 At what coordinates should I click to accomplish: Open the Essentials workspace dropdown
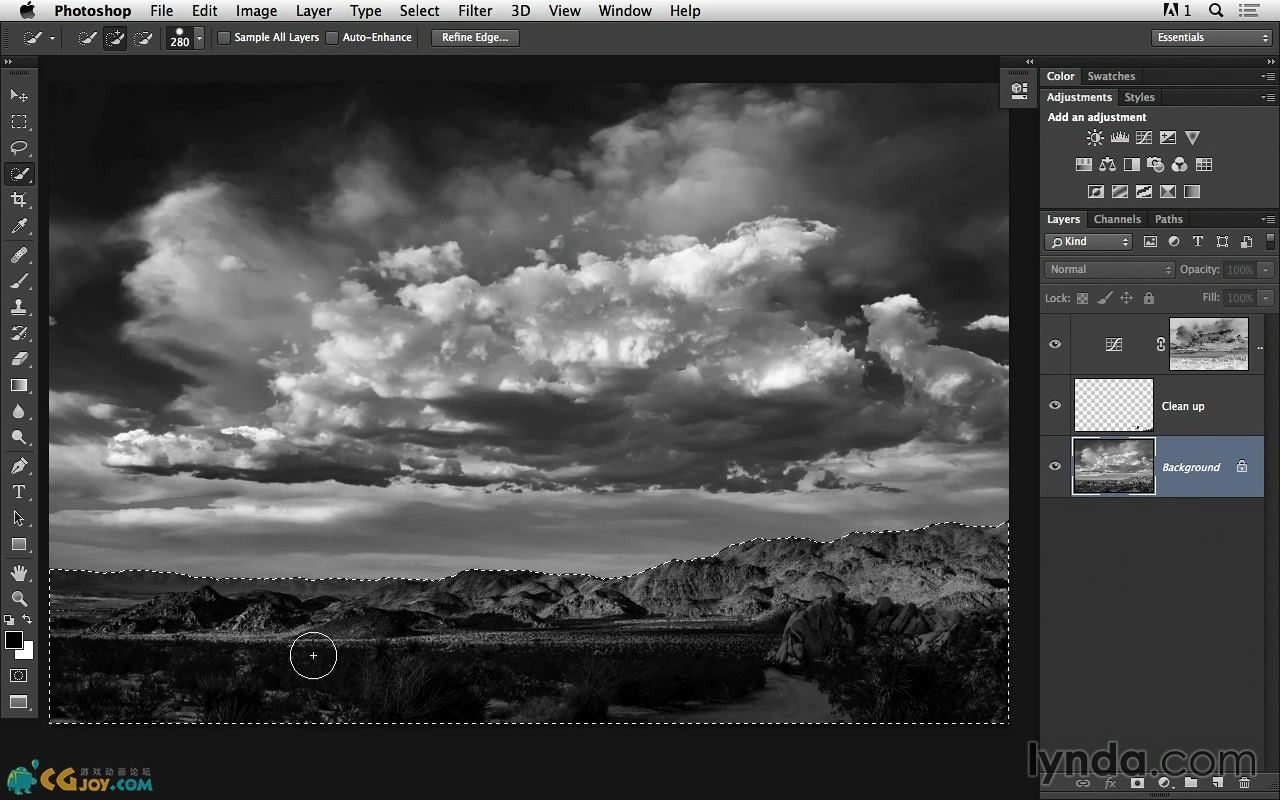tap(1211, 38)
